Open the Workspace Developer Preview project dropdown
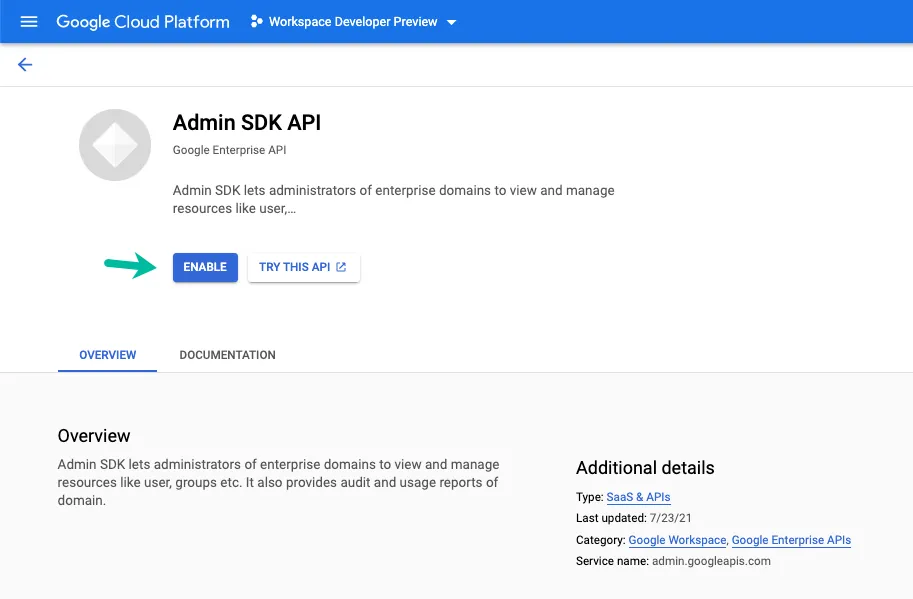 coord(352,21)
